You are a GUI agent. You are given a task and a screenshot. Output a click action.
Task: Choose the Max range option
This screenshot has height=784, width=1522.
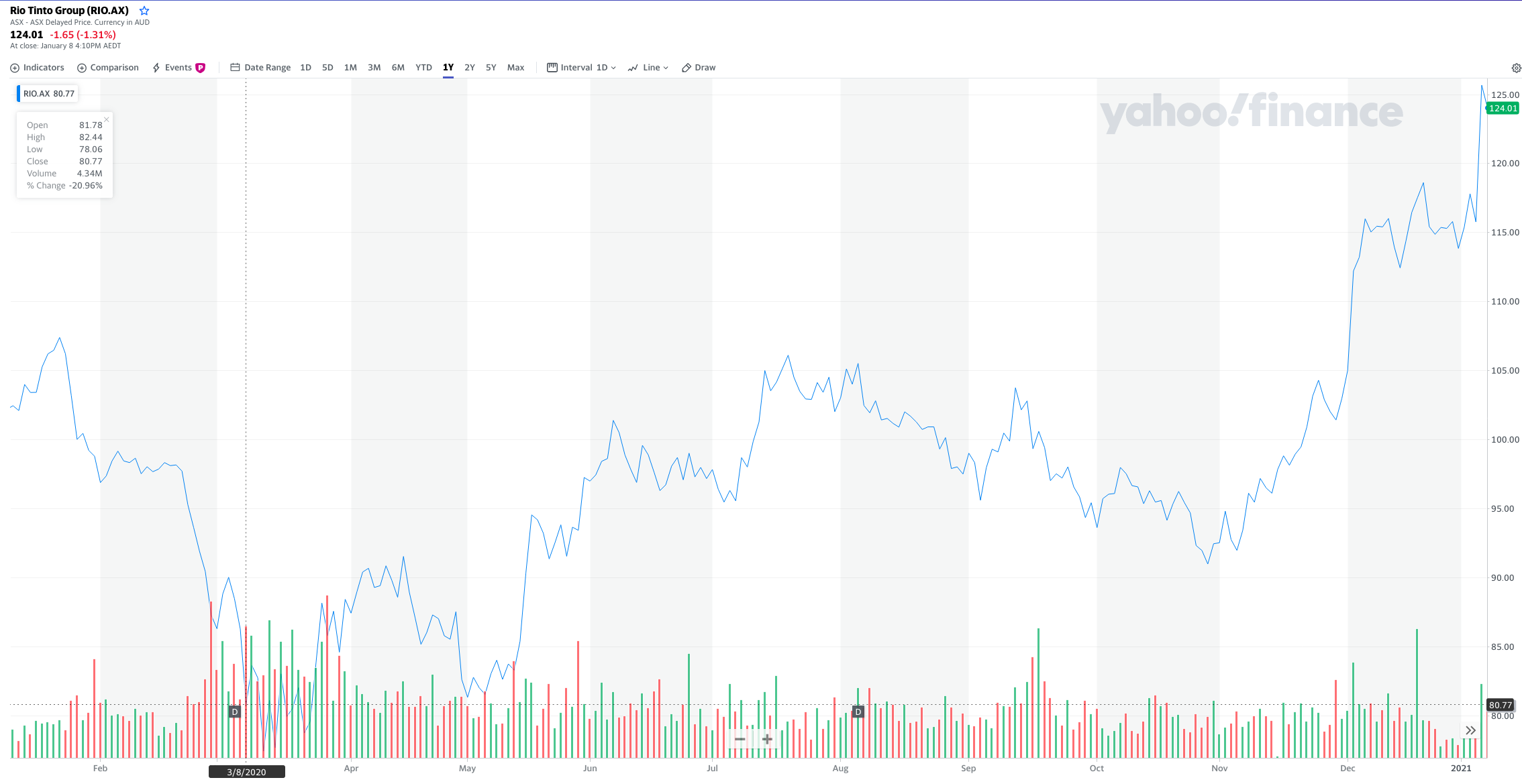pyautogui.click(x=515, y=68)
